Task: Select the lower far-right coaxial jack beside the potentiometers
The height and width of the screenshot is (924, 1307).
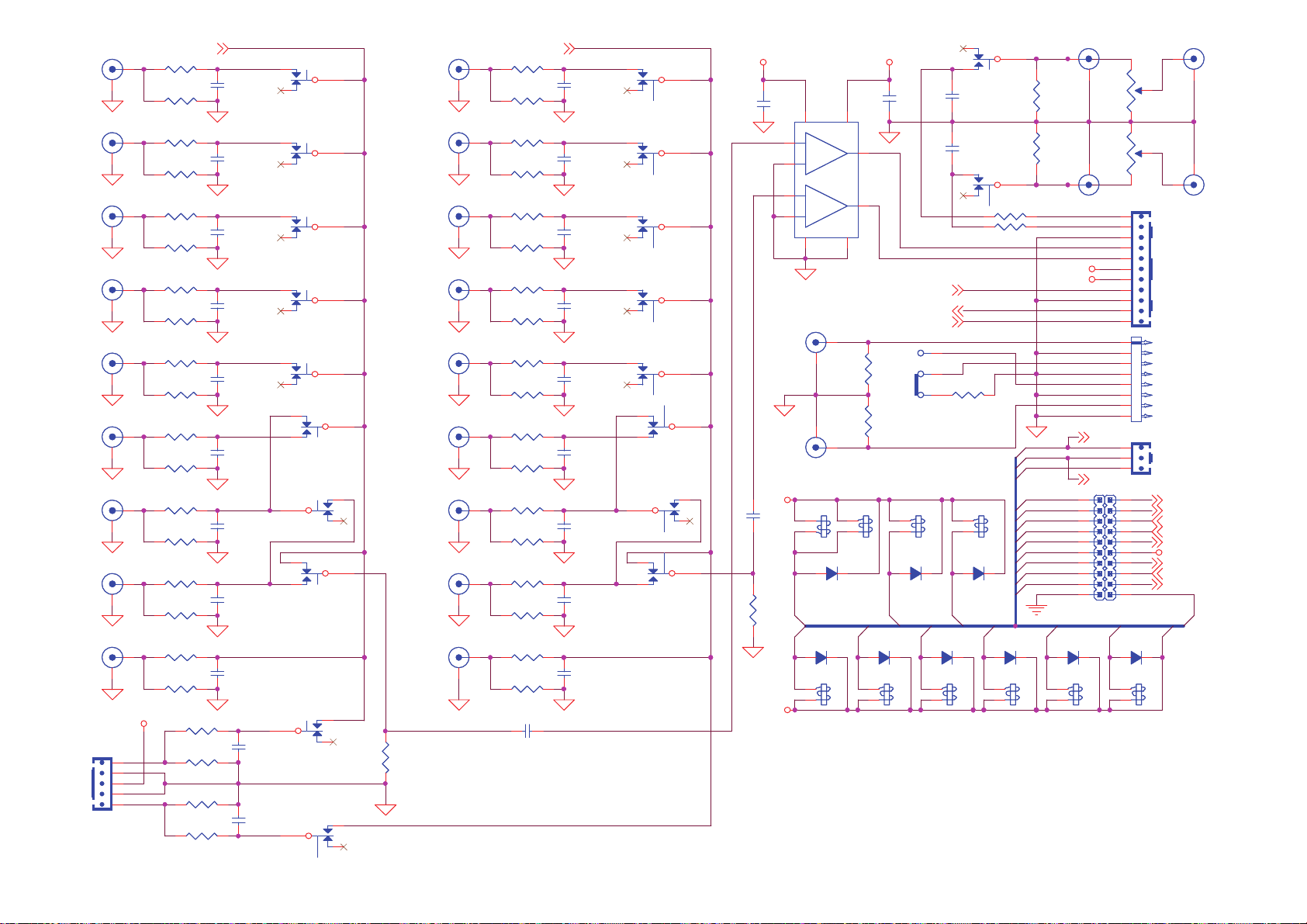Action: pyautogui.click(x=1194, y=185)
